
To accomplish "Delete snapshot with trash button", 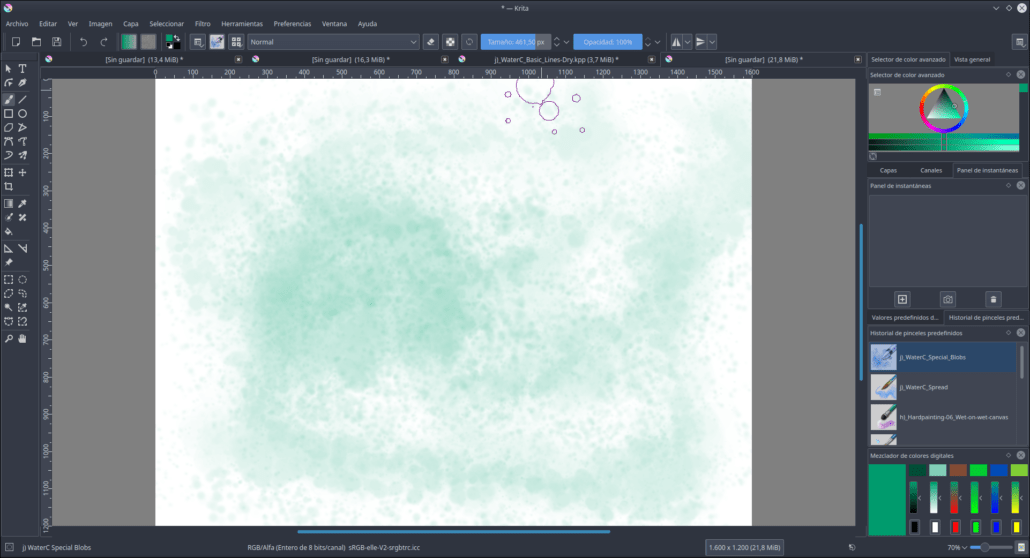I will coord(993,300).
